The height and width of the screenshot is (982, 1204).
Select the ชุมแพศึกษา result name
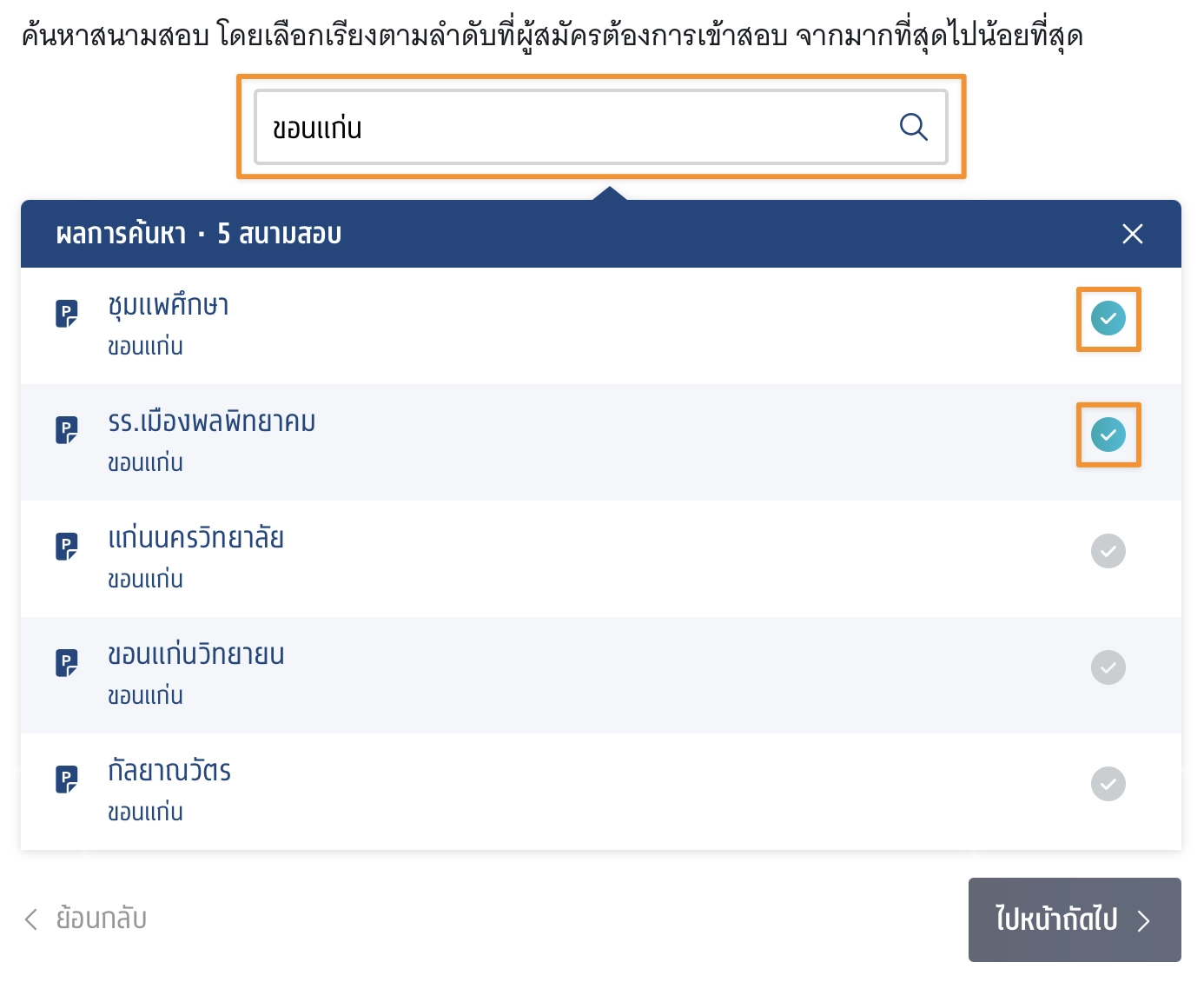pos(169,306)
